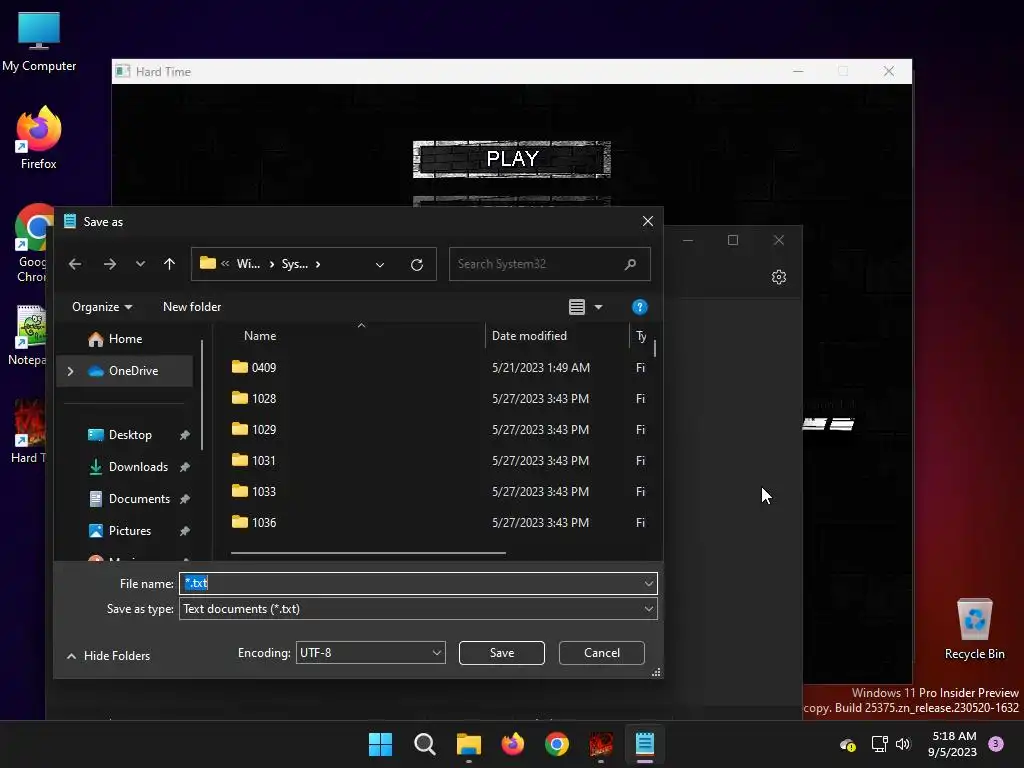Viewport: 1024px width, 768px height.
Task: Collapse with Hide Folders
Action: click(108, 656)
